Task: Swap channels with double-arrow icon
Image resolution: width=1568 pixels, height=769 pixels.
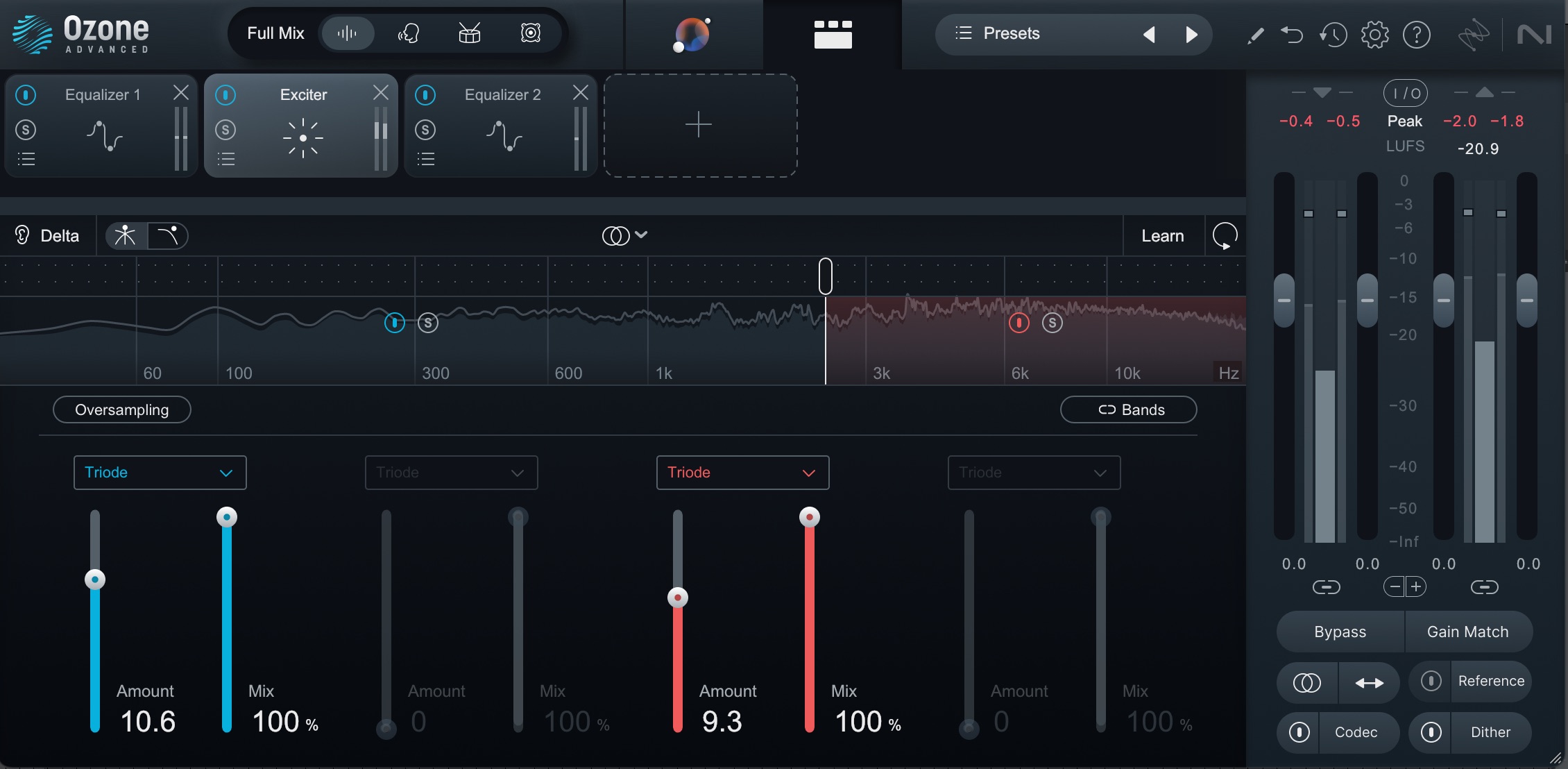Action: [1369, 683]
